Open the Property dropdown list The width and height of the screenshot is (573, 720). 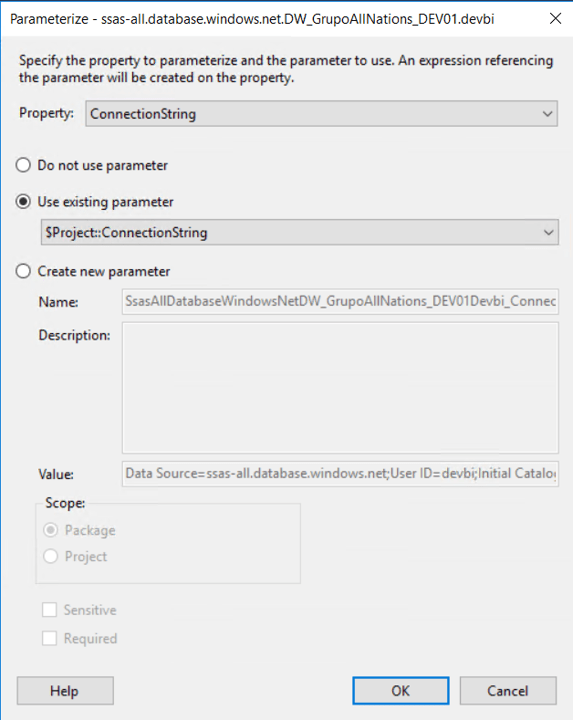321,113
